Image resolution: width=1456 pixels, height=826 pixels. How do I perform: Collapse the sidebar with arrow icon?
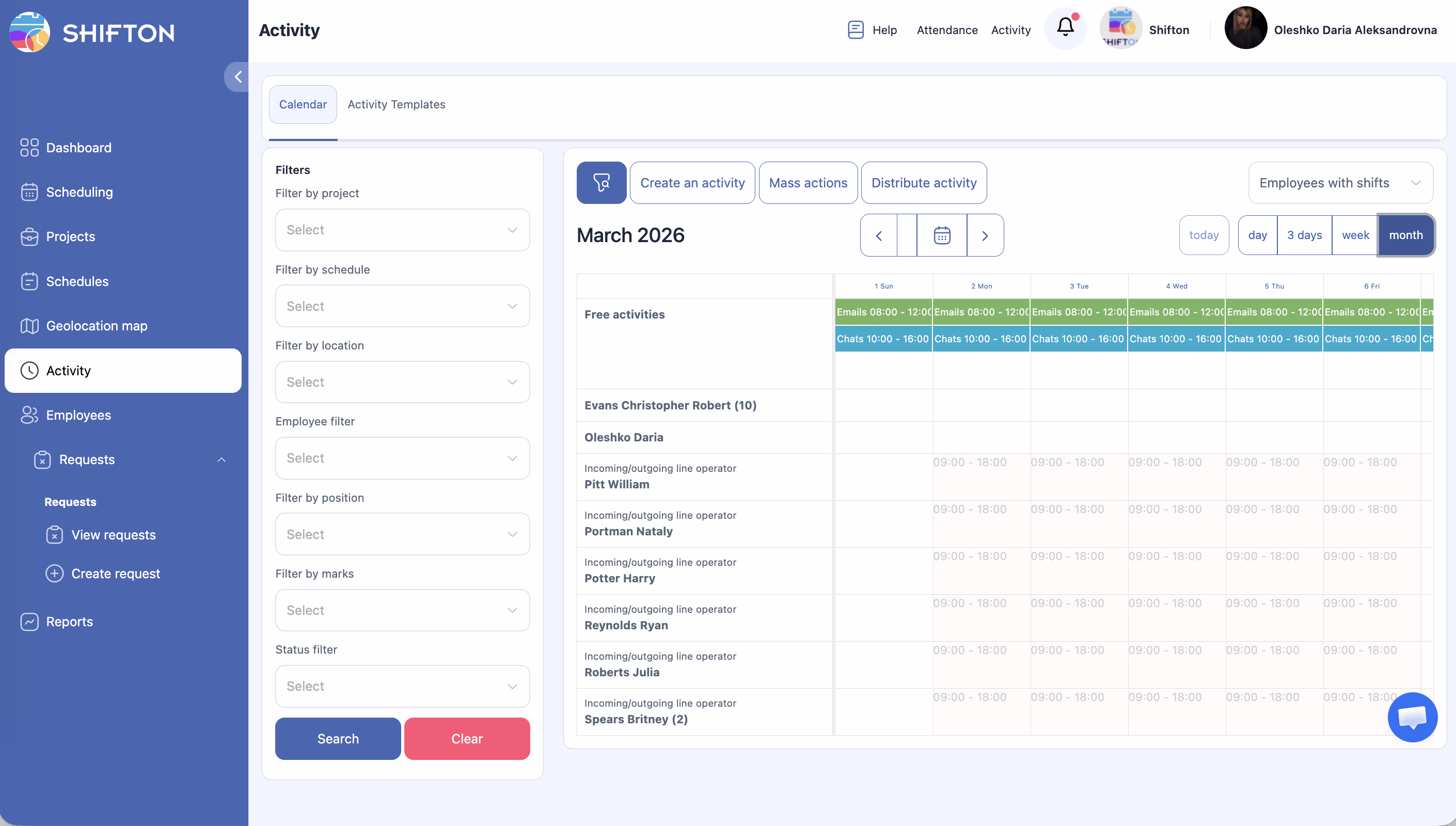[x=238, y=76]
